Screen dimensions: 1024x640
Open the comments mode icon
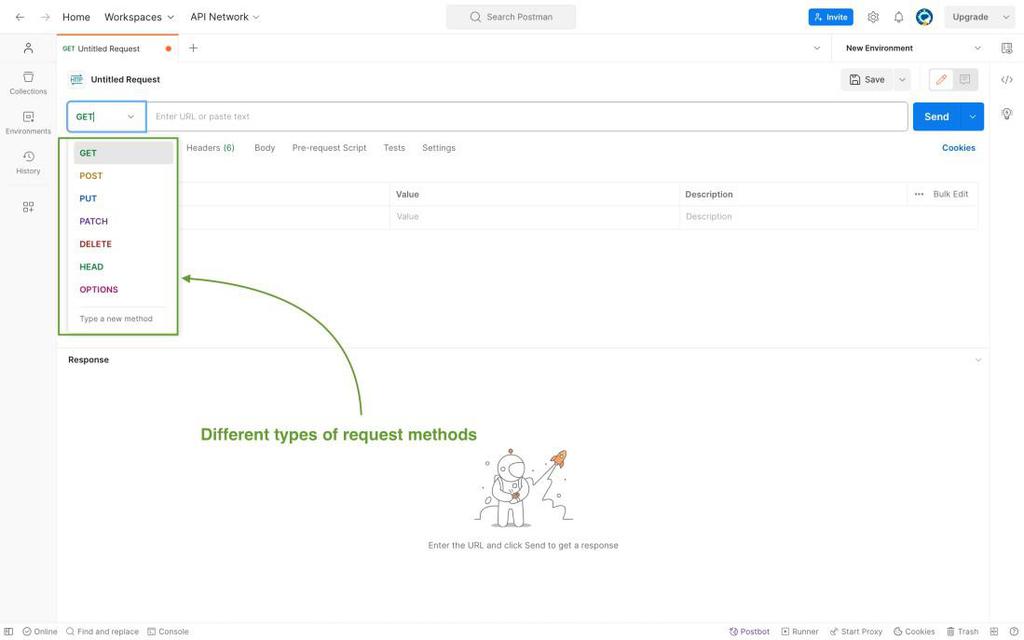point(965,80)
